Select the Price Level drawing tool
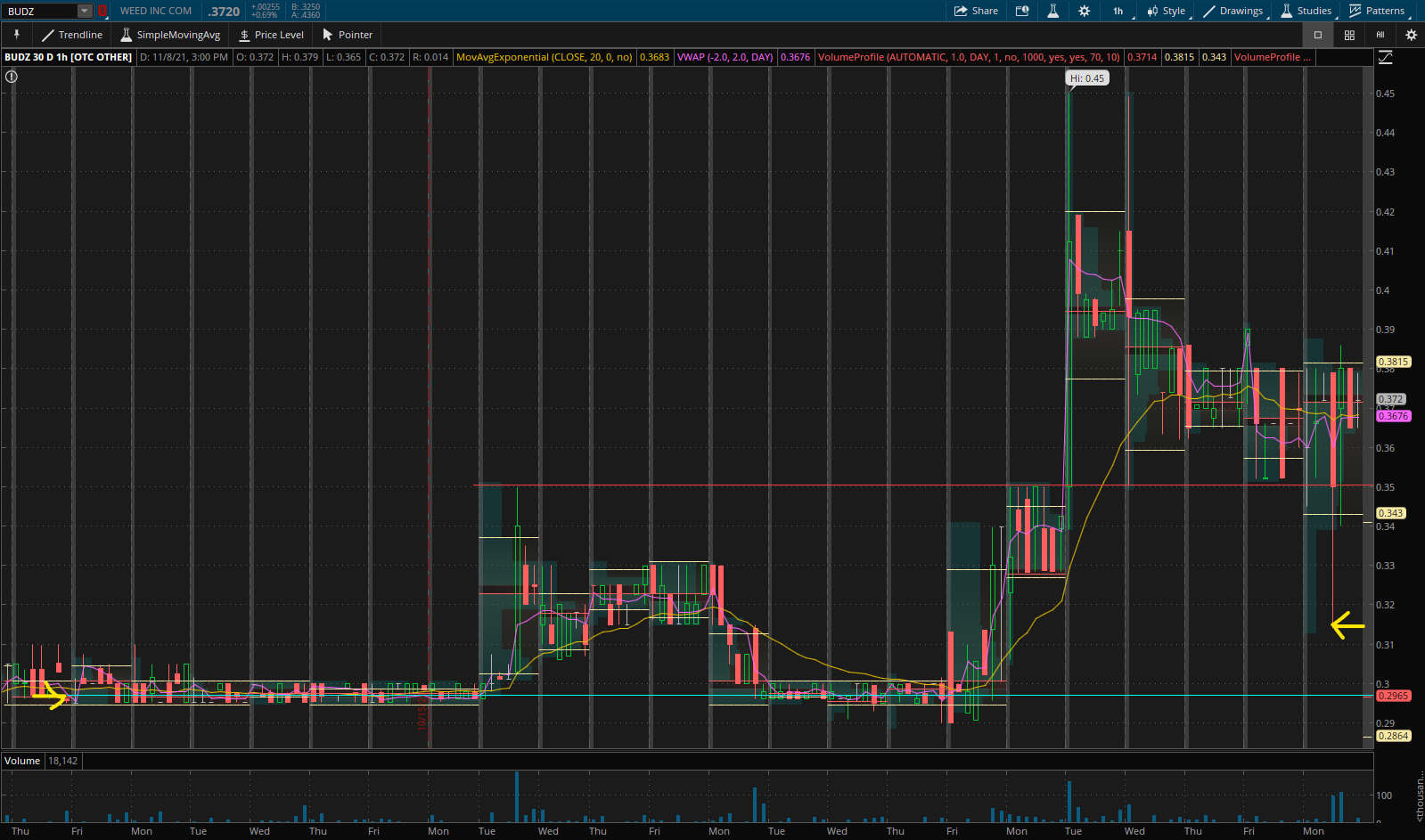This screenshot has width=1425, height=840. click(x=271, y=35)
